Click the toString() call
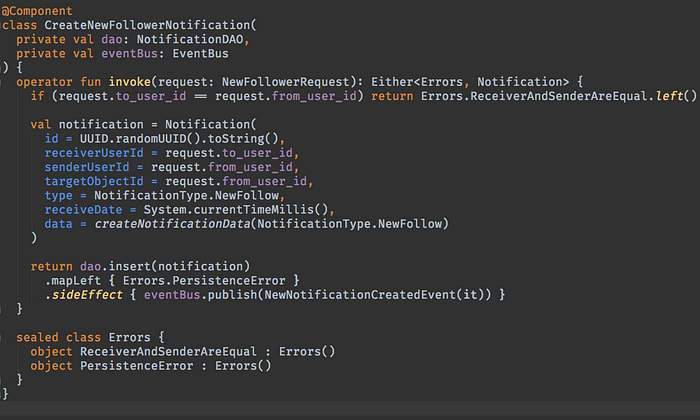The image size is (700, 420). point(243,139)
